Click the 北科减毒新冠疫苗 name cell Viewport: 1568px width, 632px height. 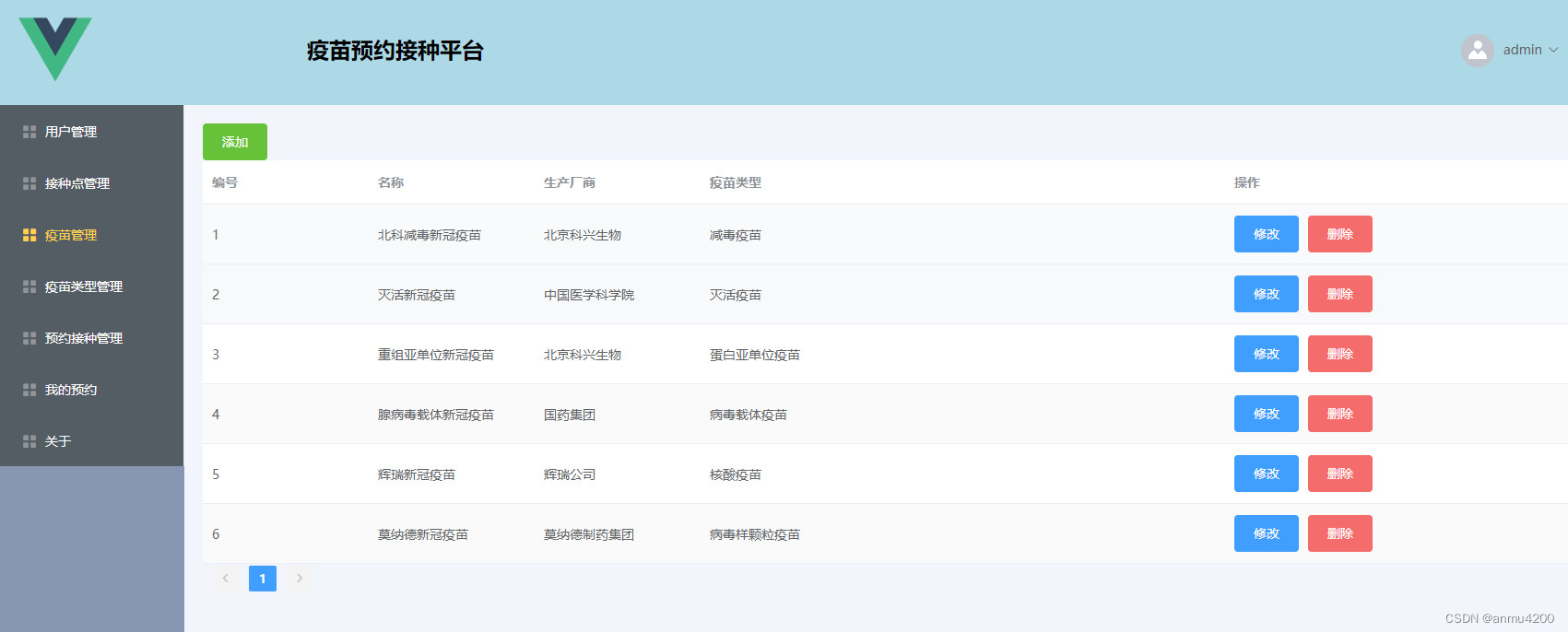[430, 235]
